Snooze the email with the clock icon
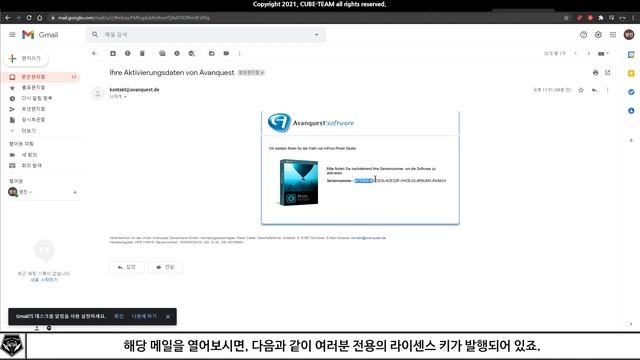 [177, 53]
